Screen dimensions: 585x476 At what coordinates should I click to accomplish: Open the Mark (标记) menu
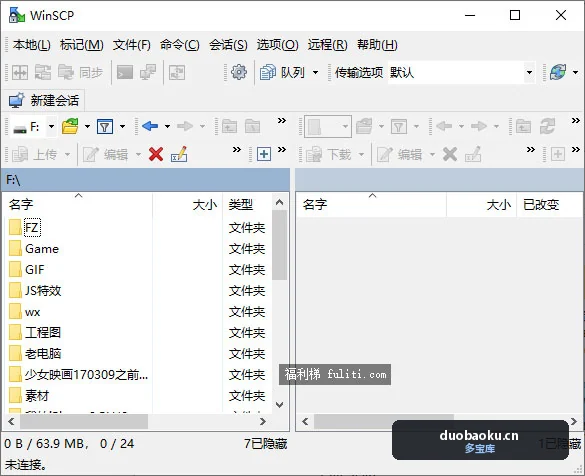pyautogui.click(x=82, y=45)
